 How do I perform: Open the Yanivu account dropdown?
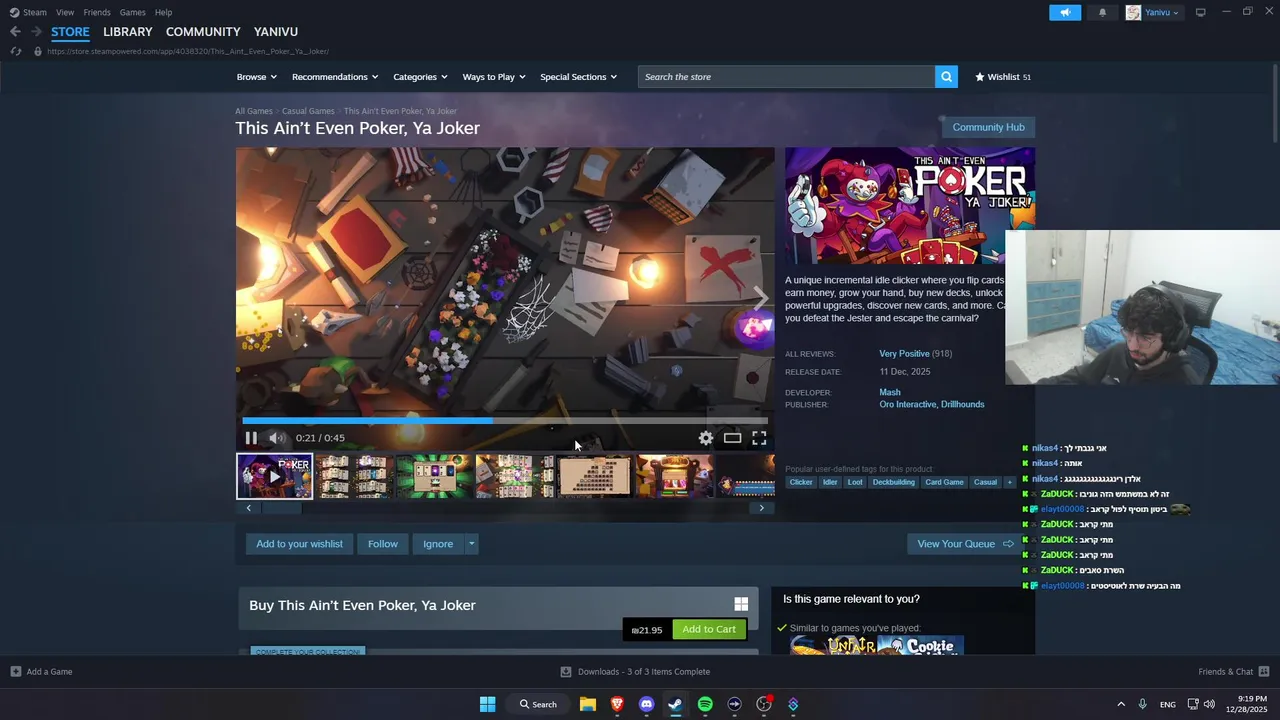pyautogui.click(x=1153, y=12)
